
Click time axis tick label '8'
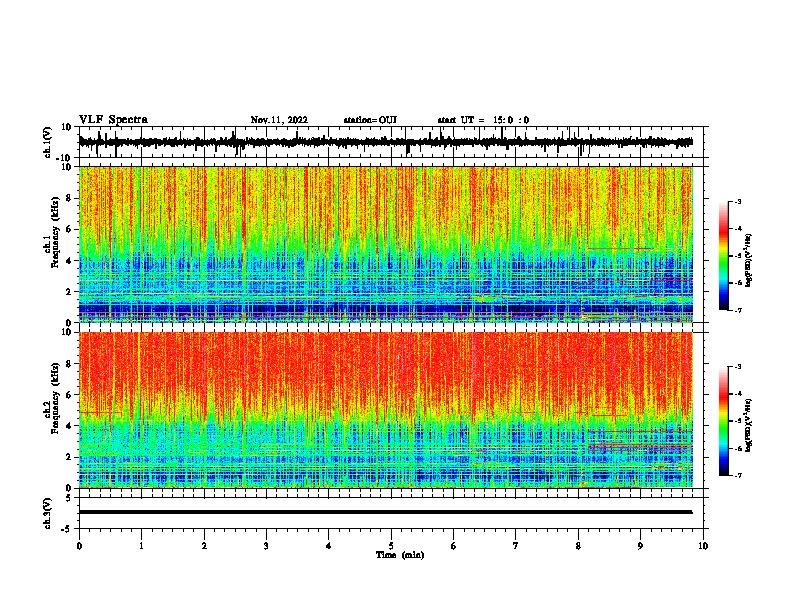(x=578, y=546)
